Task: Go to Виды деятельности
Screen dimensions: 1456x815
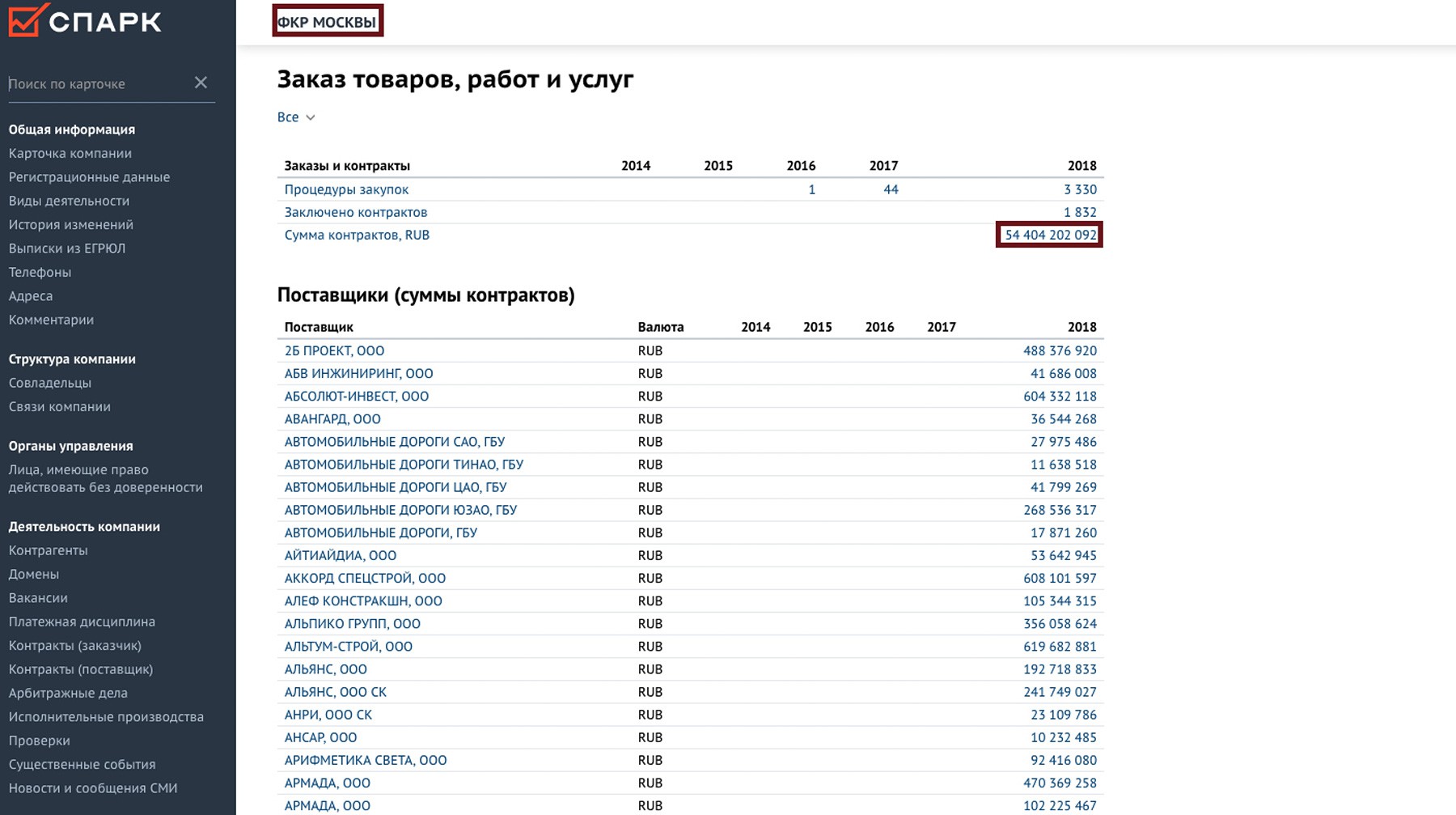Action: coord(69,201)
